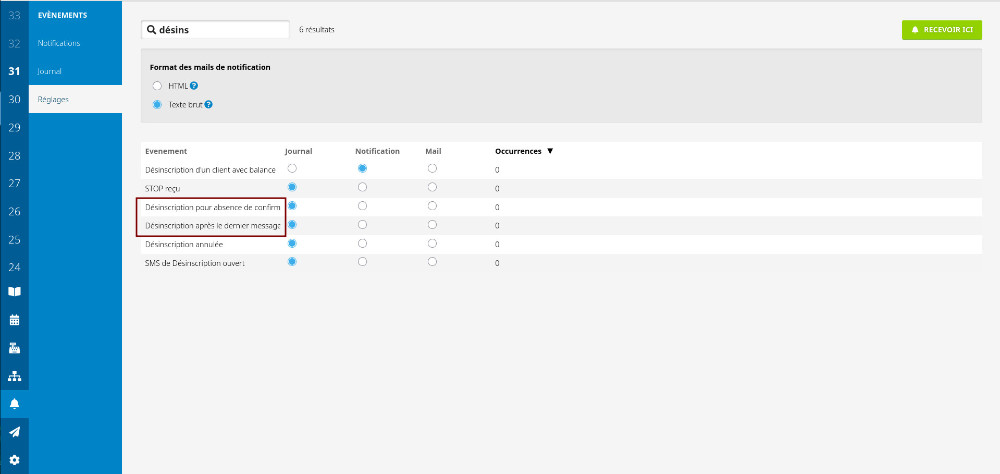Image resolution: width=1000 pixels, height=474 pixels.
Task: Enable Mail for Désinscription d'un client avec balance
Action: click(432, 168)
